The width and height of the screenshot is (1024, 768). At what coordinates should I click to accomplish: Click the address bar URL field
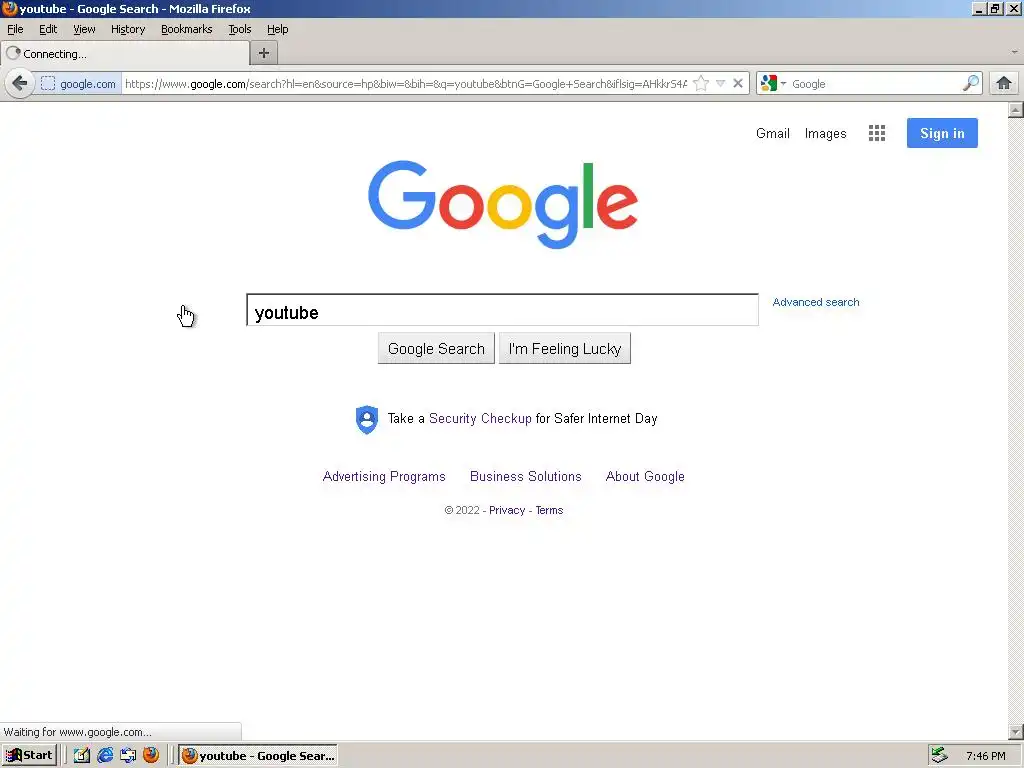coord(405,84)
